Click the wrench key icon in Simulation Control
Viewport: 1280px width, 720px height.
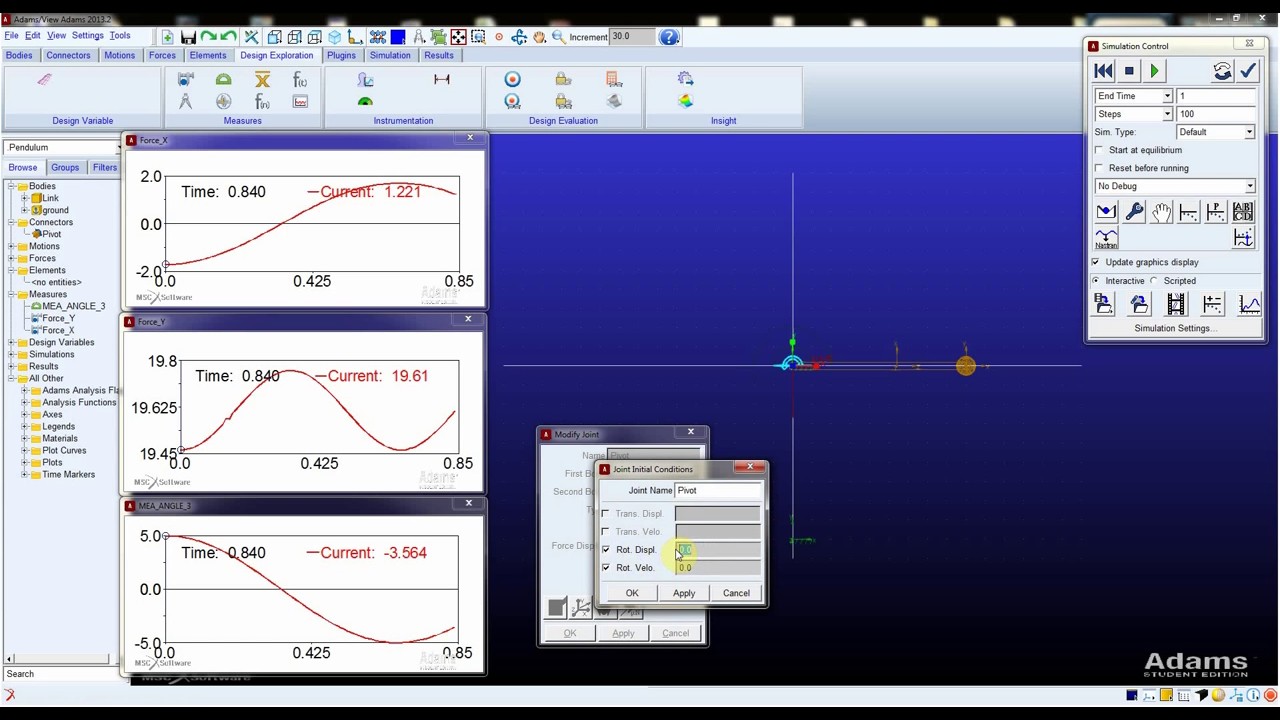click(1134, 211)
